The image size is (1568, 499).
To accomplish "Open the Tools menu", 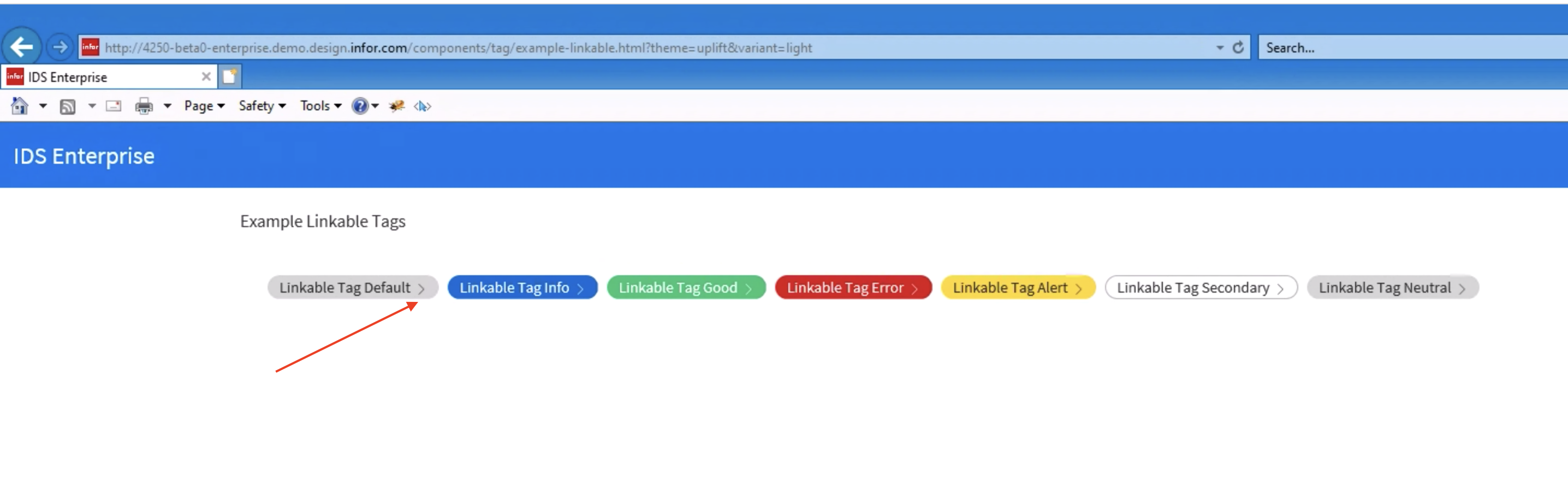I will 321,106.
